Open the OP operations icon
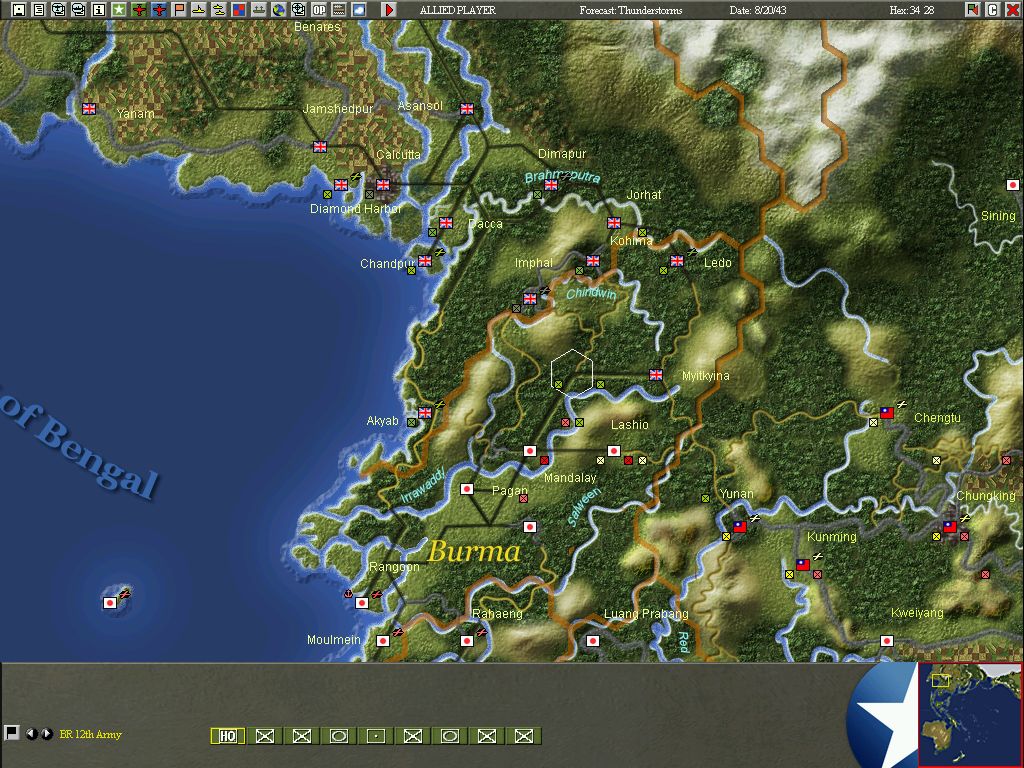The height and width of the screenshot is (768, 1024). coord(319,10)
